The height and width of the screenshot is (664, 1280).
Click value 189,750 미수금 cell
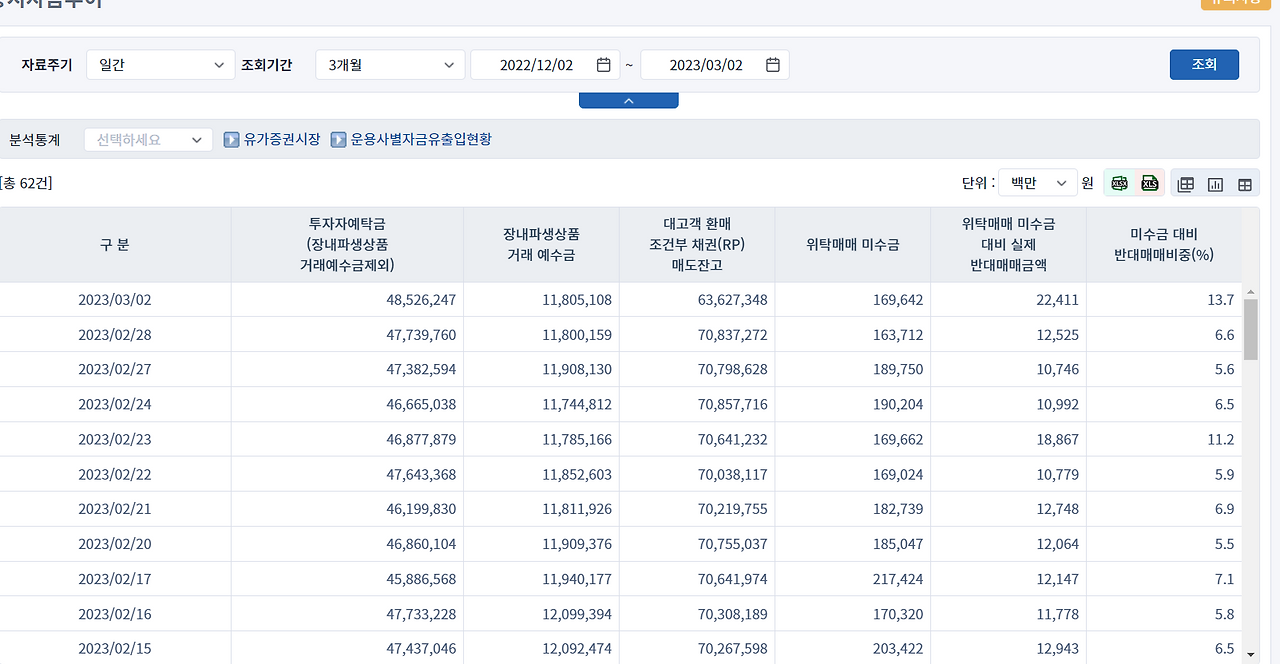(x=898, y=370)
